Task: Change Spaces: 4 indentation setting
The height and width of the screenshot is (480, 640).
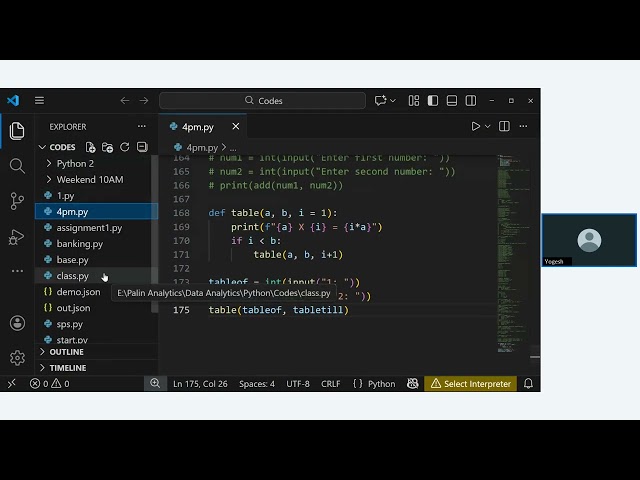Action: point(257,384)
